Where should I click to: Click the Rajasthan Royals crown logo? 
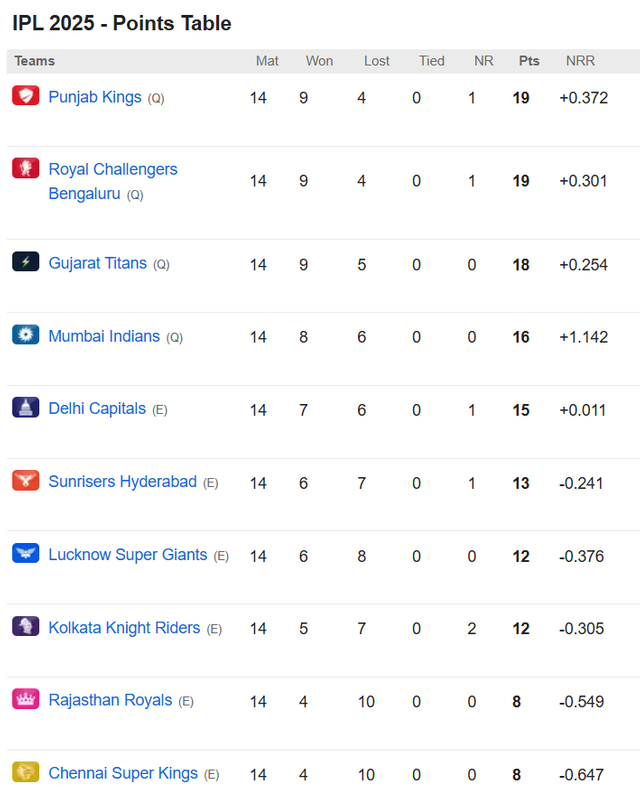point(25,699)
